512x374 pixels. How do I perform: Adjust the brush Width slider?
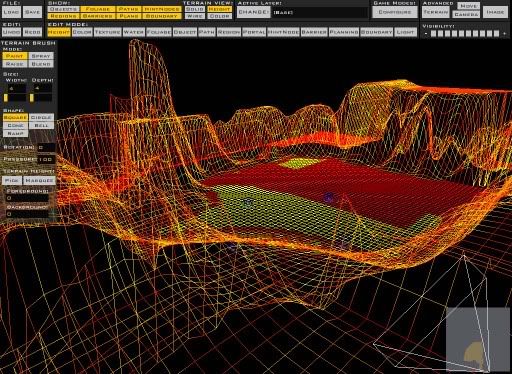pyautogui.click(x=15, y=98)
